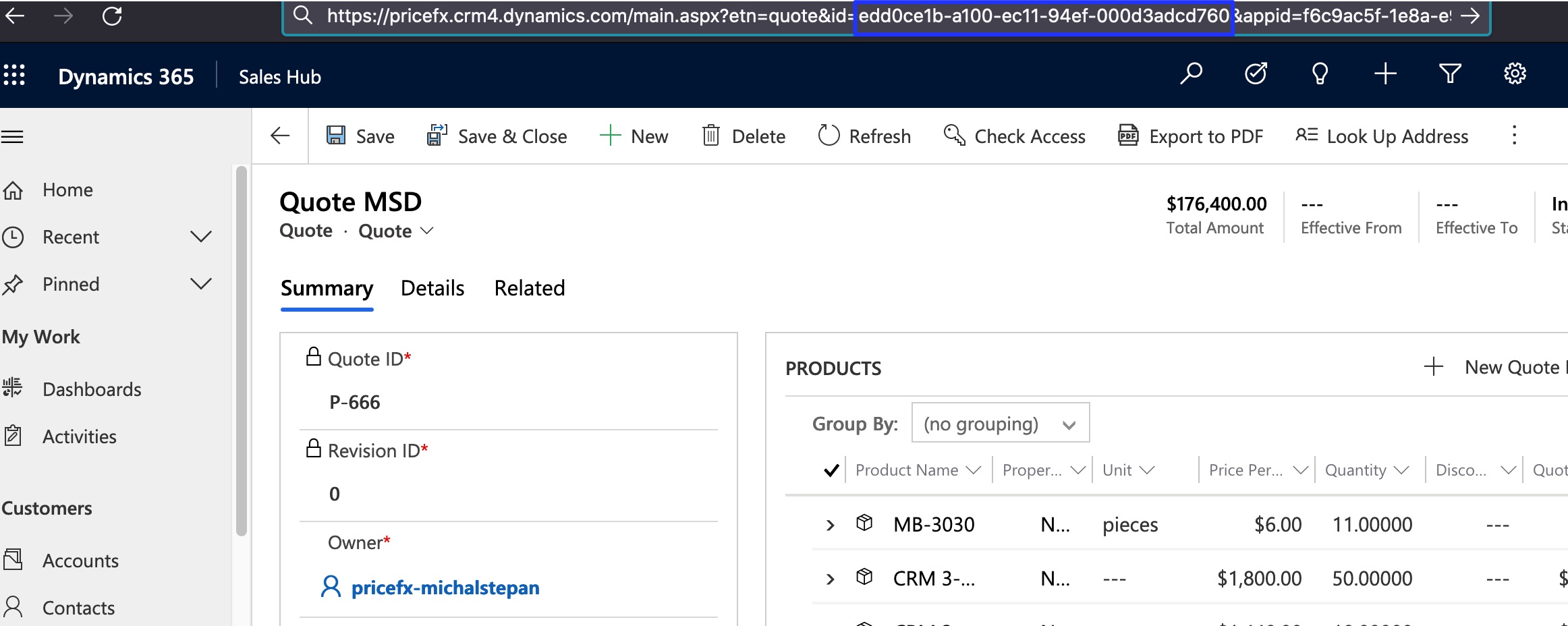Click the Revision ID field value
The width and height of the screenshot is (1568, 626).
335,494
